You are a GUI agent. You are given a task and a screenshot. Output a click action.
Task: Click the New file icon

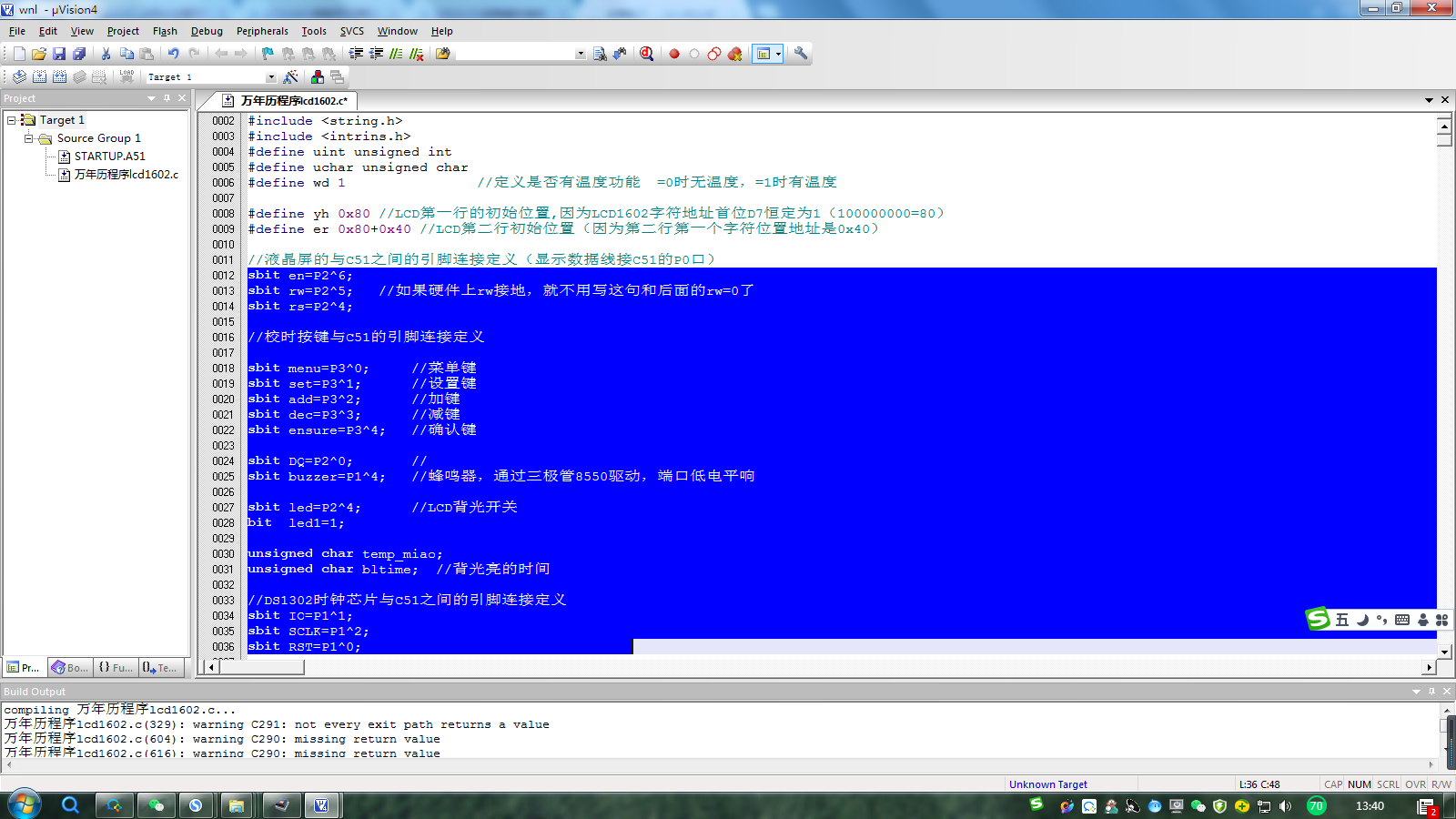tap(19, 54)
